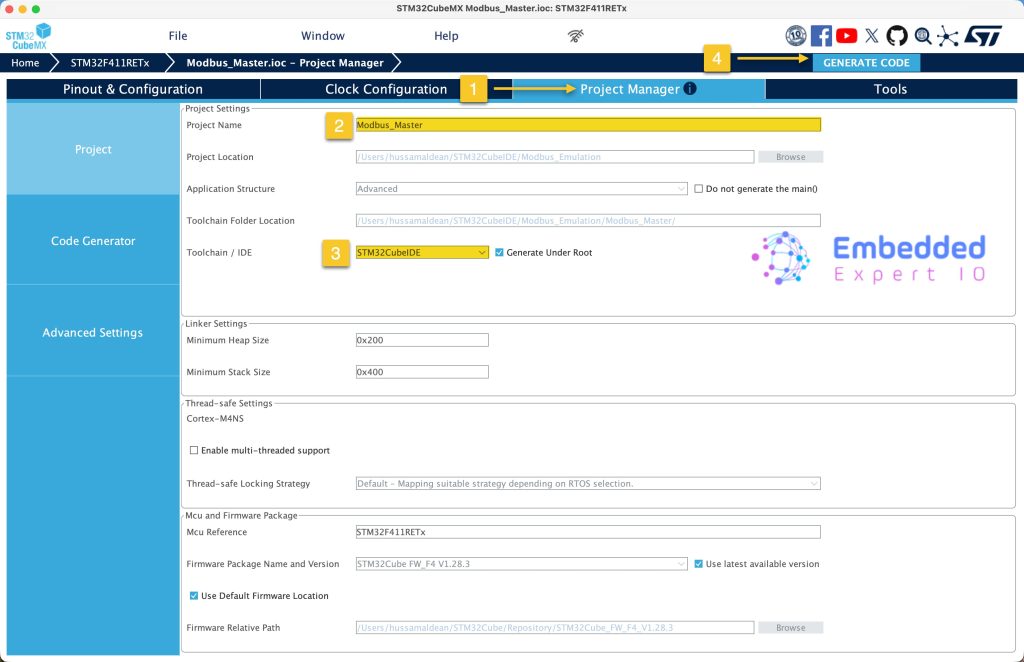Switch to the Clock Configuration tab
The image size is (1024, 662).
(x=386, y=89)
